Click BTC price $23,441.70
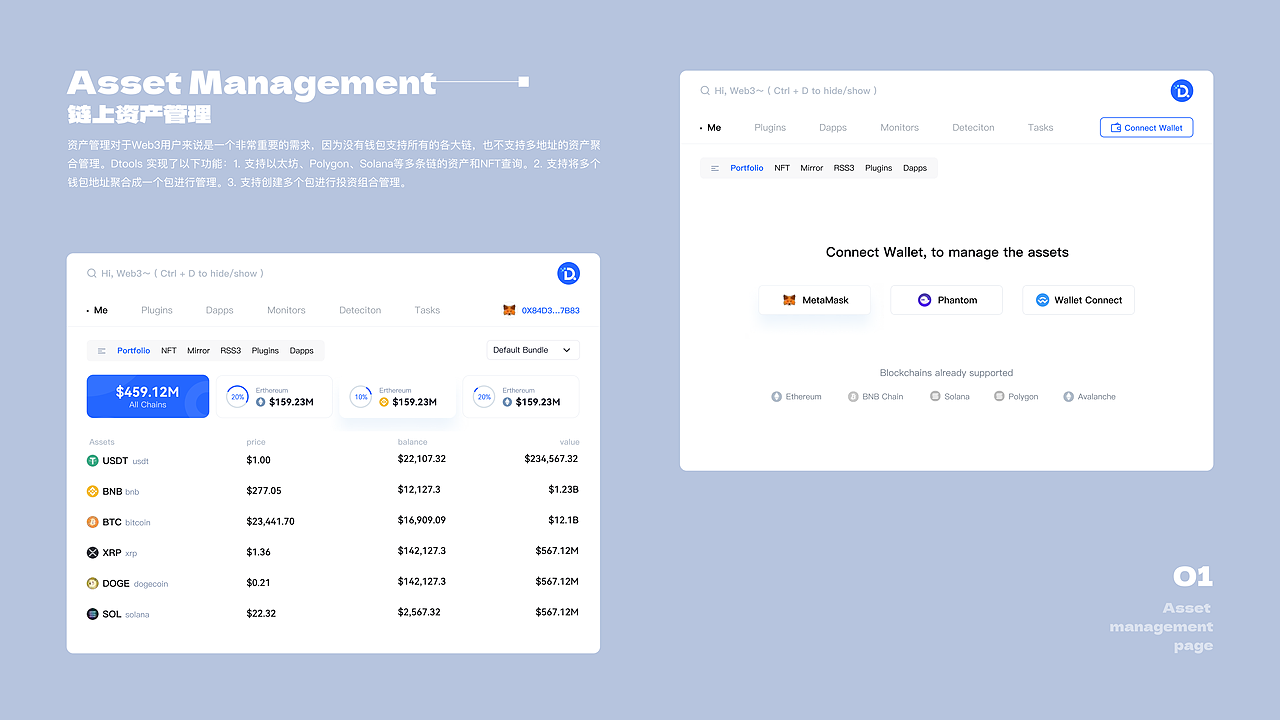This screenshot has width=1280, height=720. click(x=271, y=522)
